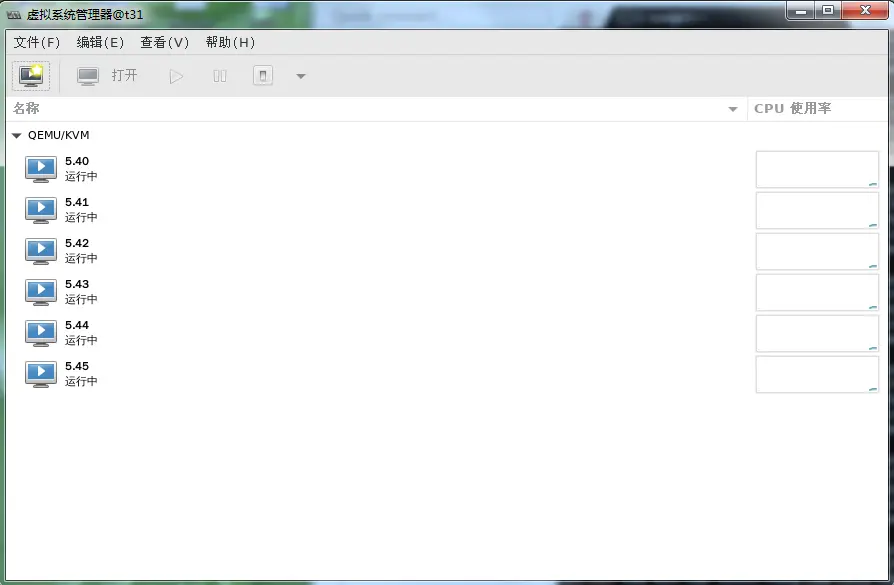Click the 运行中 status under 5.45
This screenshot has width=894, height=585.
click(x=81, y=381)
